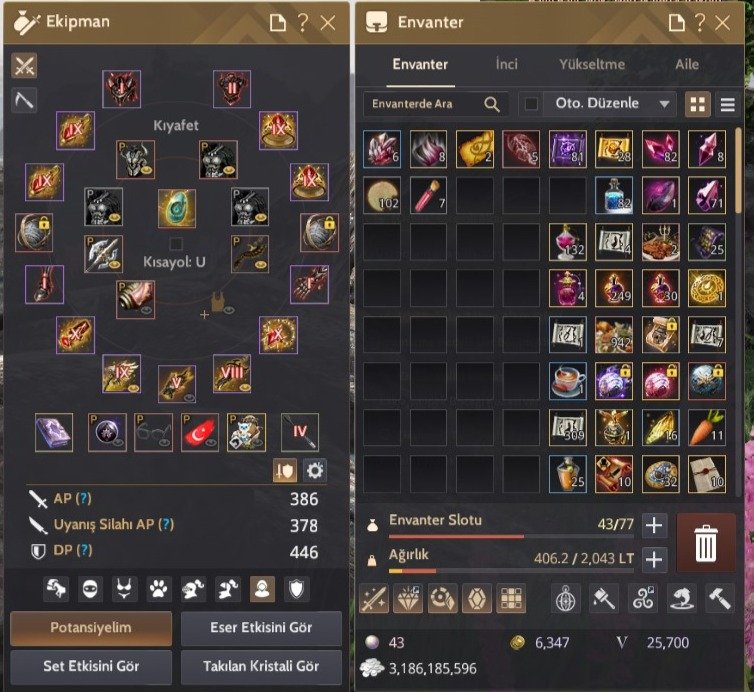Open the Yükseltme tab
This screenshot has height=692, width=754.
(x=592, y=64)
